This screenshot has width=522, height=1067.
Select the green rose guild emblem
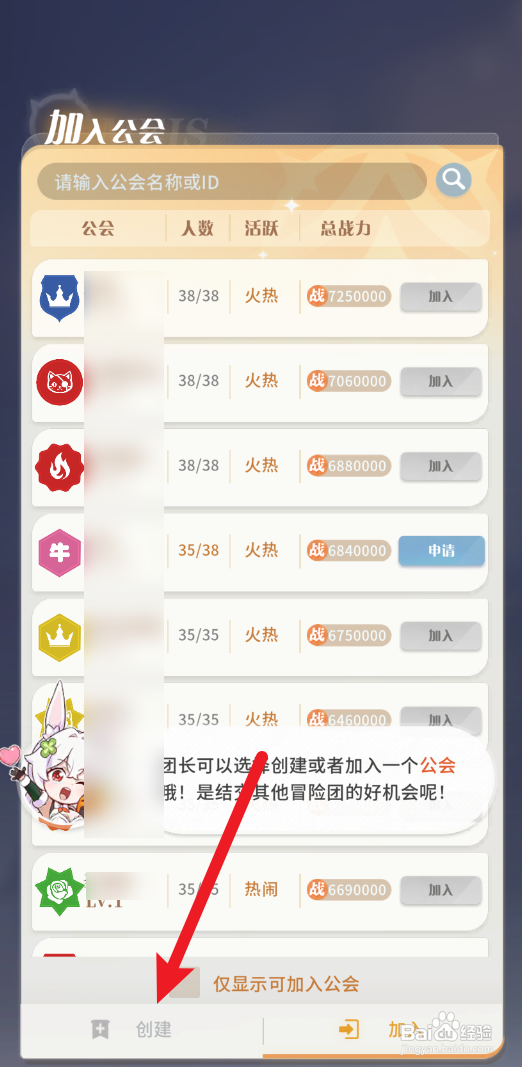pyautogui.click(x=60, y=890)
